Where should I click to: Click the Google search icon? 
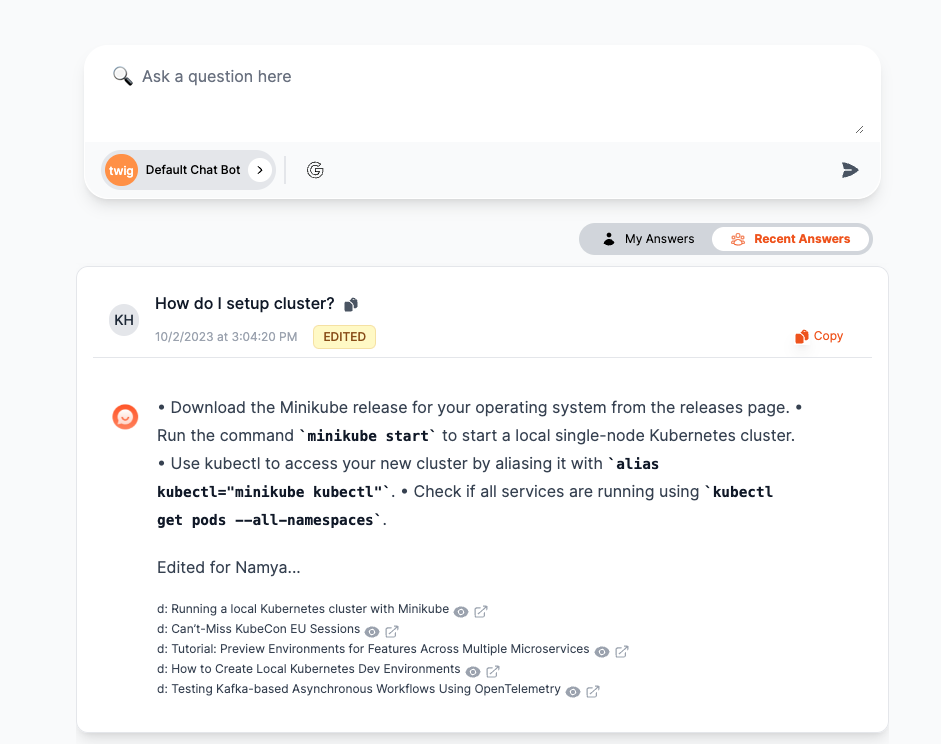click(x=315, y=170)
